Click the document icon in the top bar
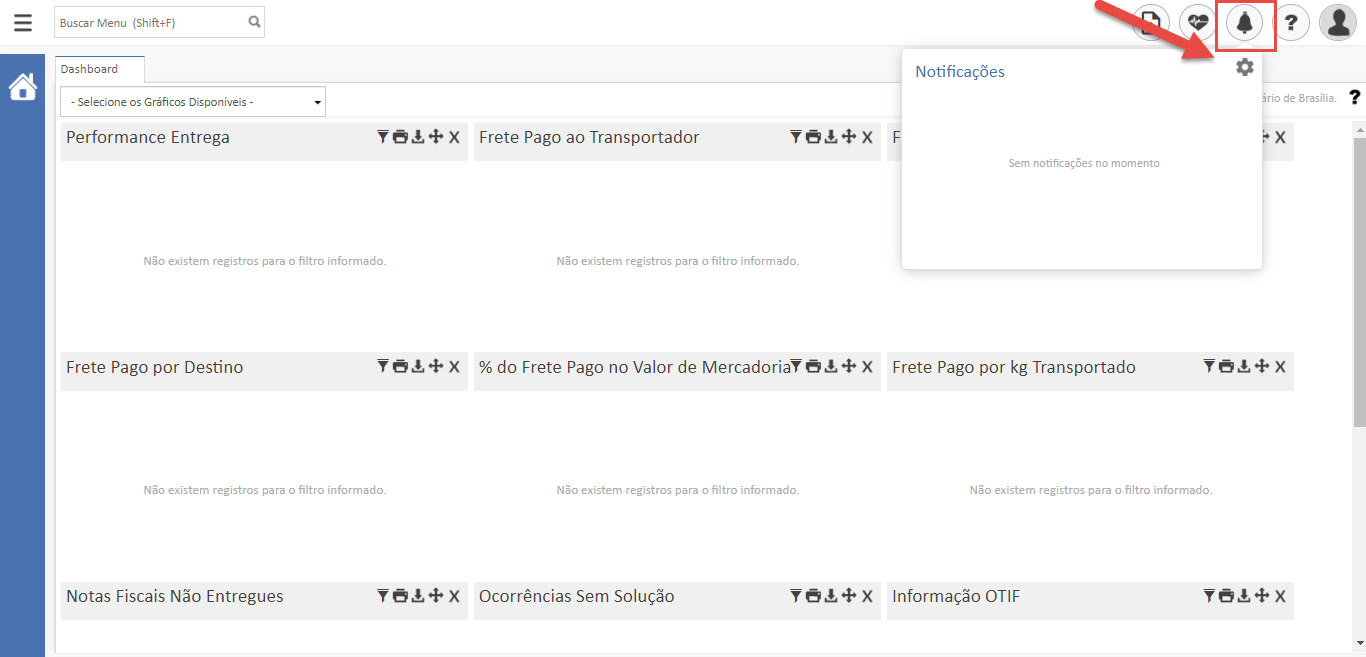This screenshot has width=1366, height=657. 1152,22
